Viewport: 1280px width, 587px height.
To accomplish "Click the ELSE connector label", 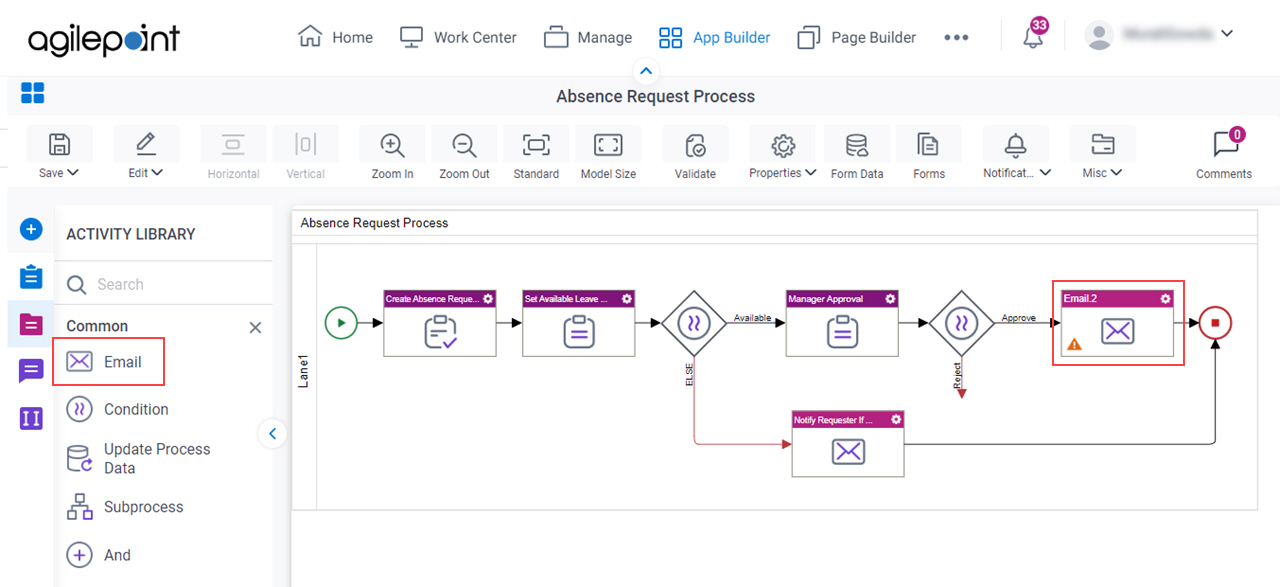I will (x=689, y=374).
